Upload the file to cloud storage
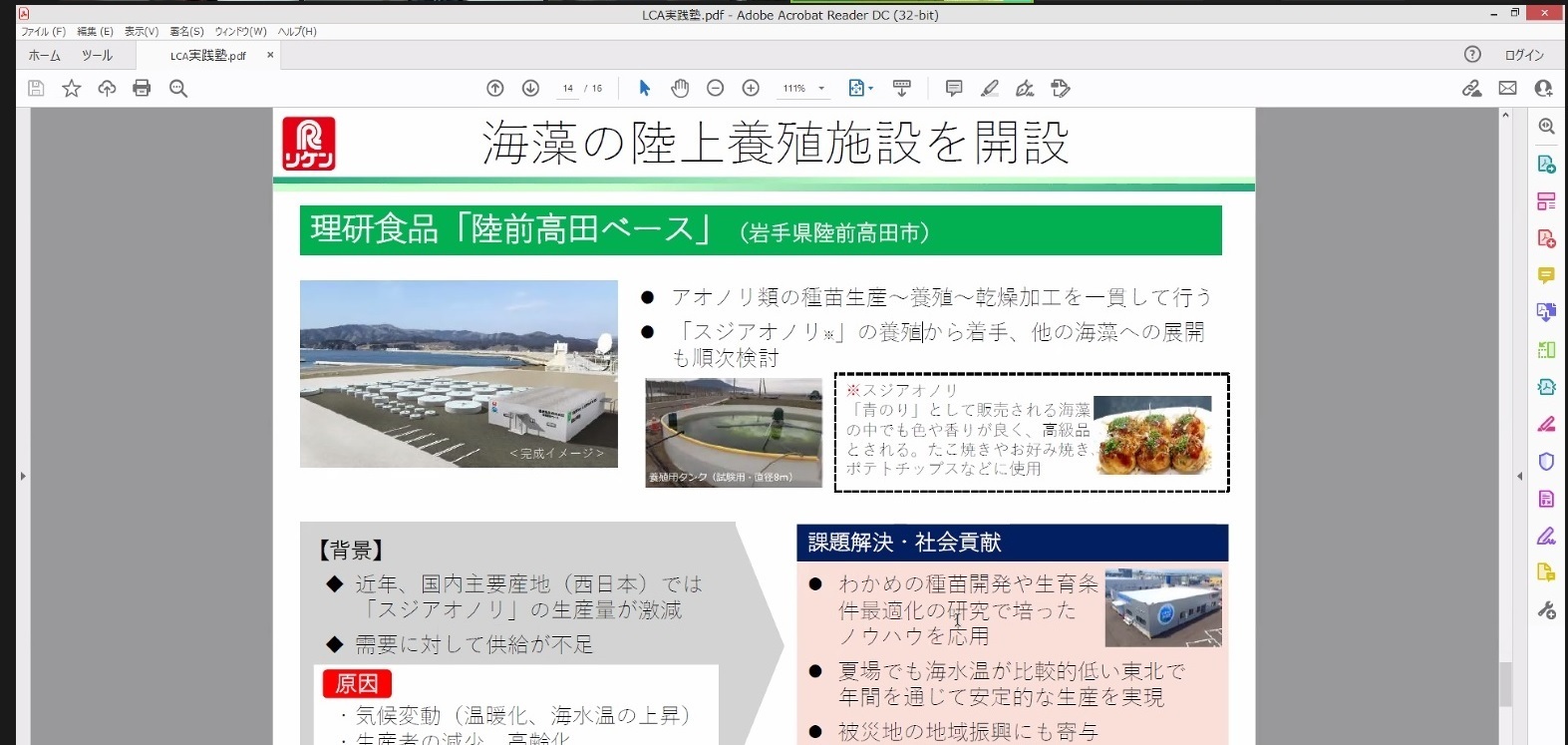 pyautogui.click(x=107, y=89)
